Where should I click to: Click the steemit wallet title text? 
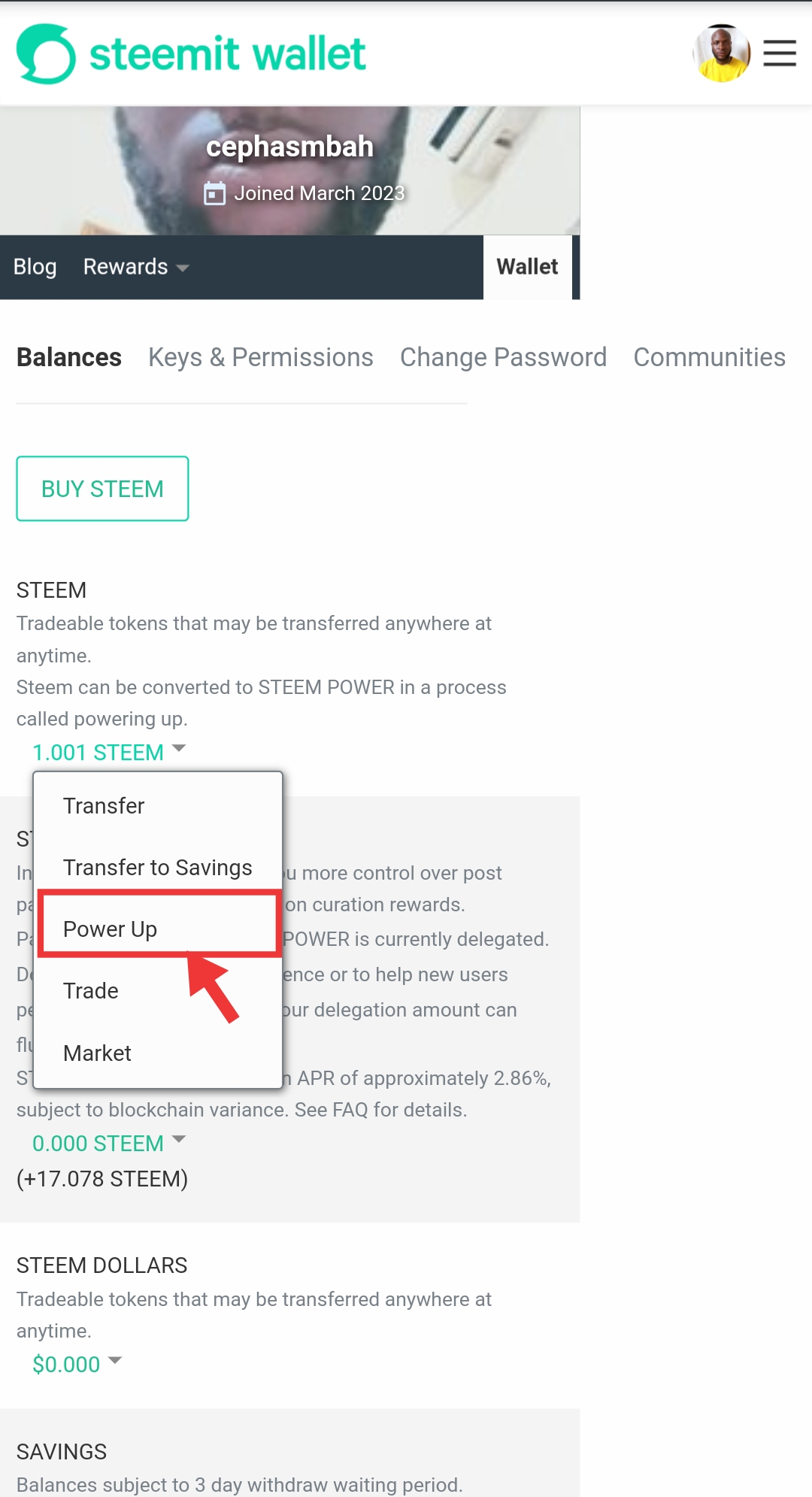[228, 54]
